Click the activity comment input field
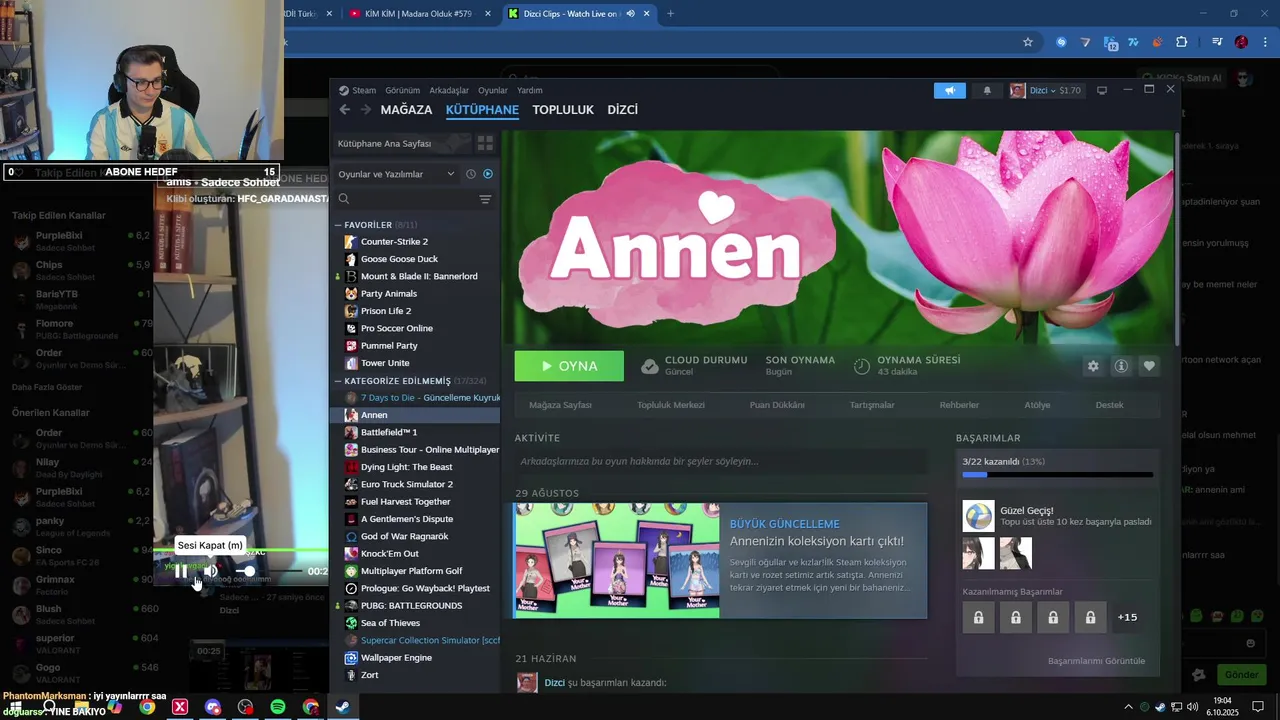The width and height of the screenshot is (1280, 720). click(x=720, y=461)
